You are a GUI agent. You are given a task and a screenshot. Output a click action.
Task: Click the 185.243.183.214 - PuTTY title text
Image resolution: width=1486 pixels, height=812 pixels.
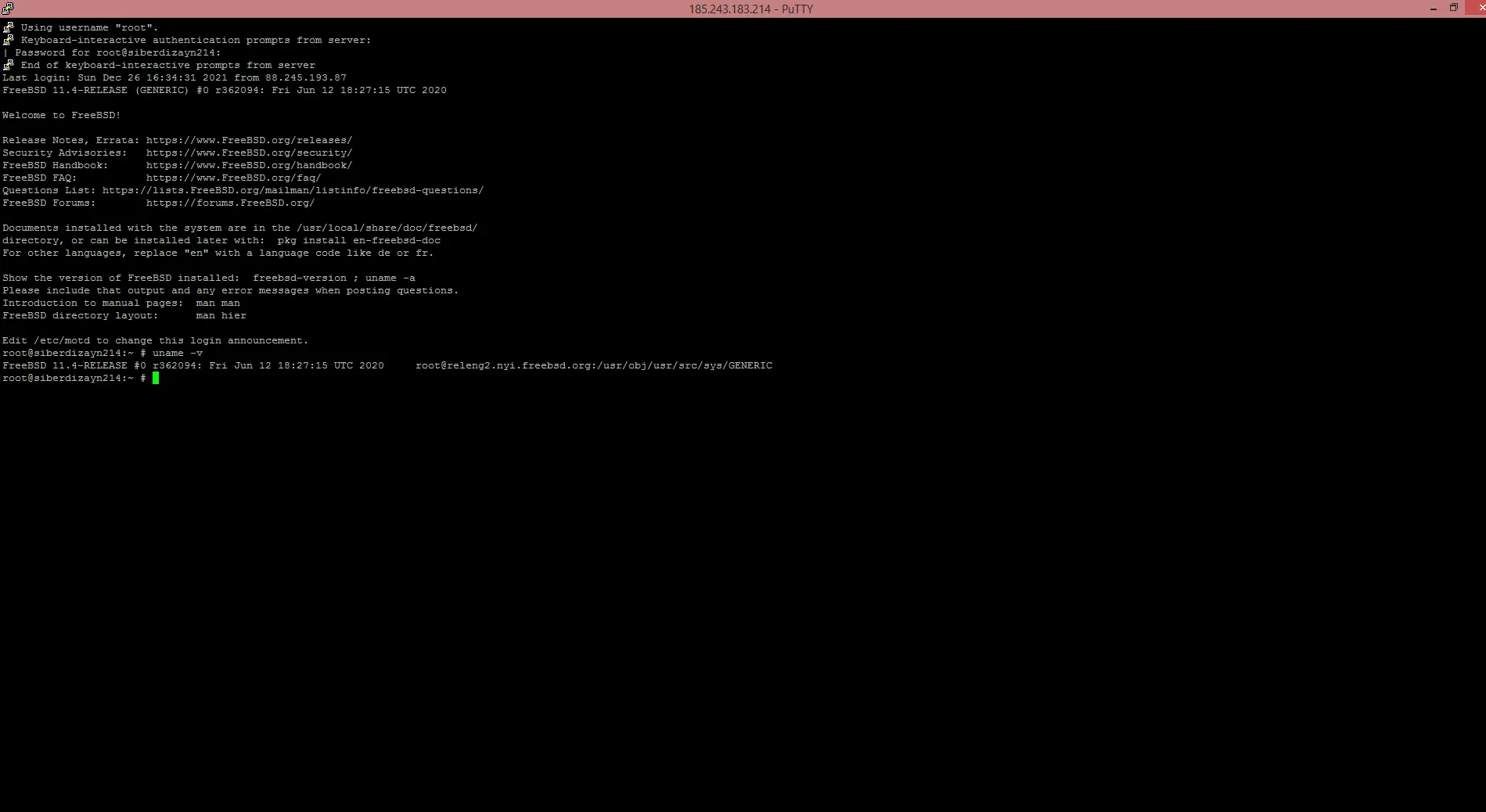(x=750, y=9)
